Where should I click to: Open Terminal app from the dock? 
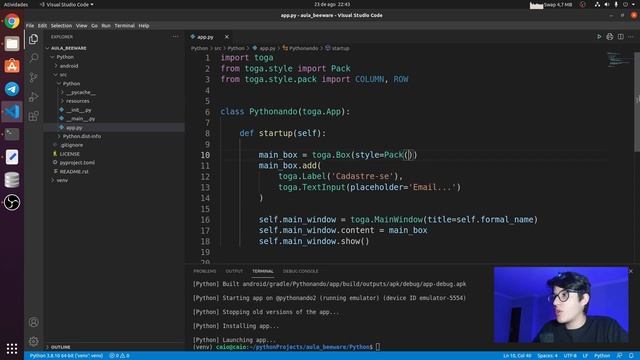tap(12, 134)
